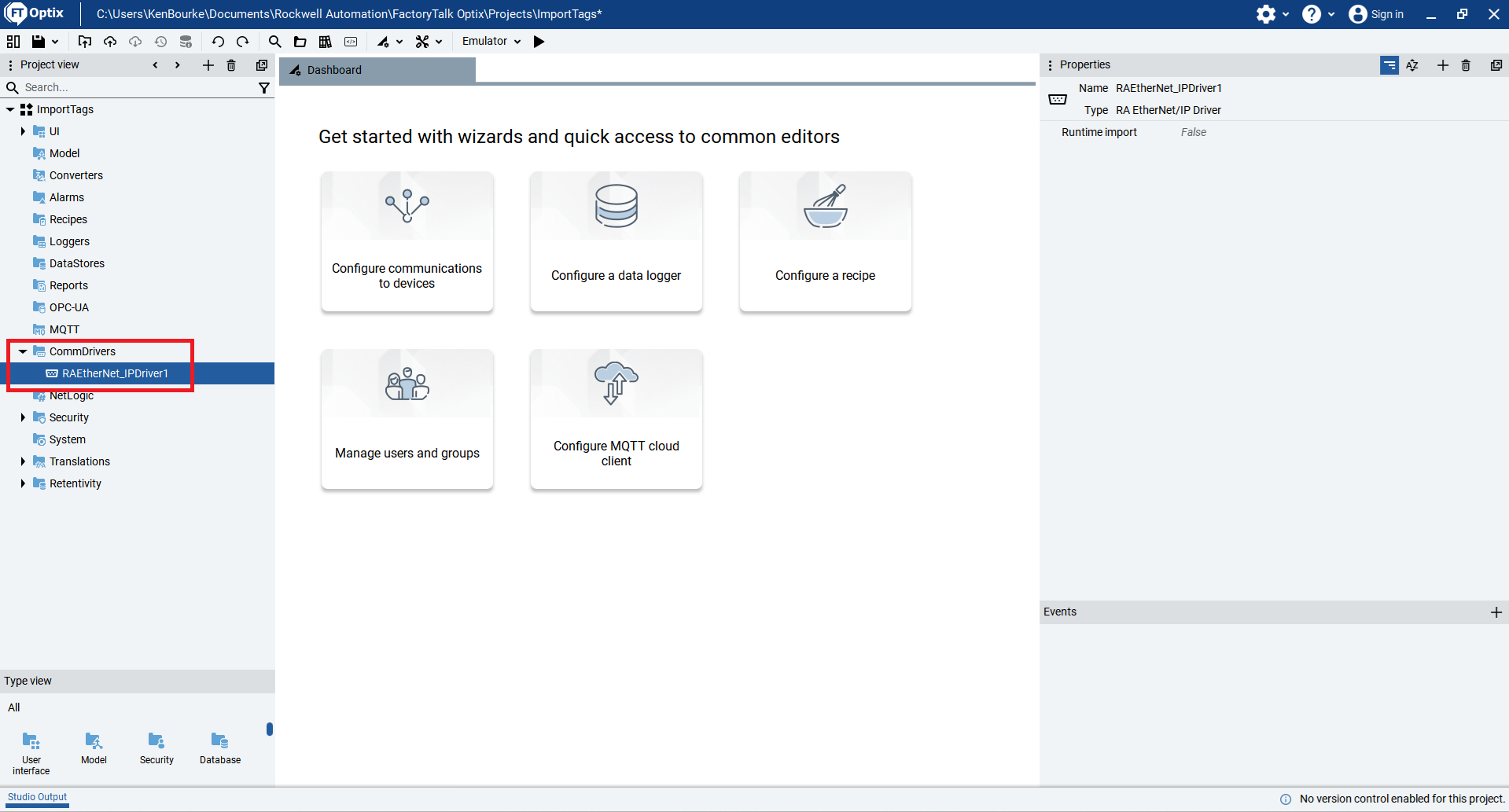Viewport: 1509px width, 812px height.
Task: Sort properties alphabetically with AZ icon
Action: pos(1412,65)
